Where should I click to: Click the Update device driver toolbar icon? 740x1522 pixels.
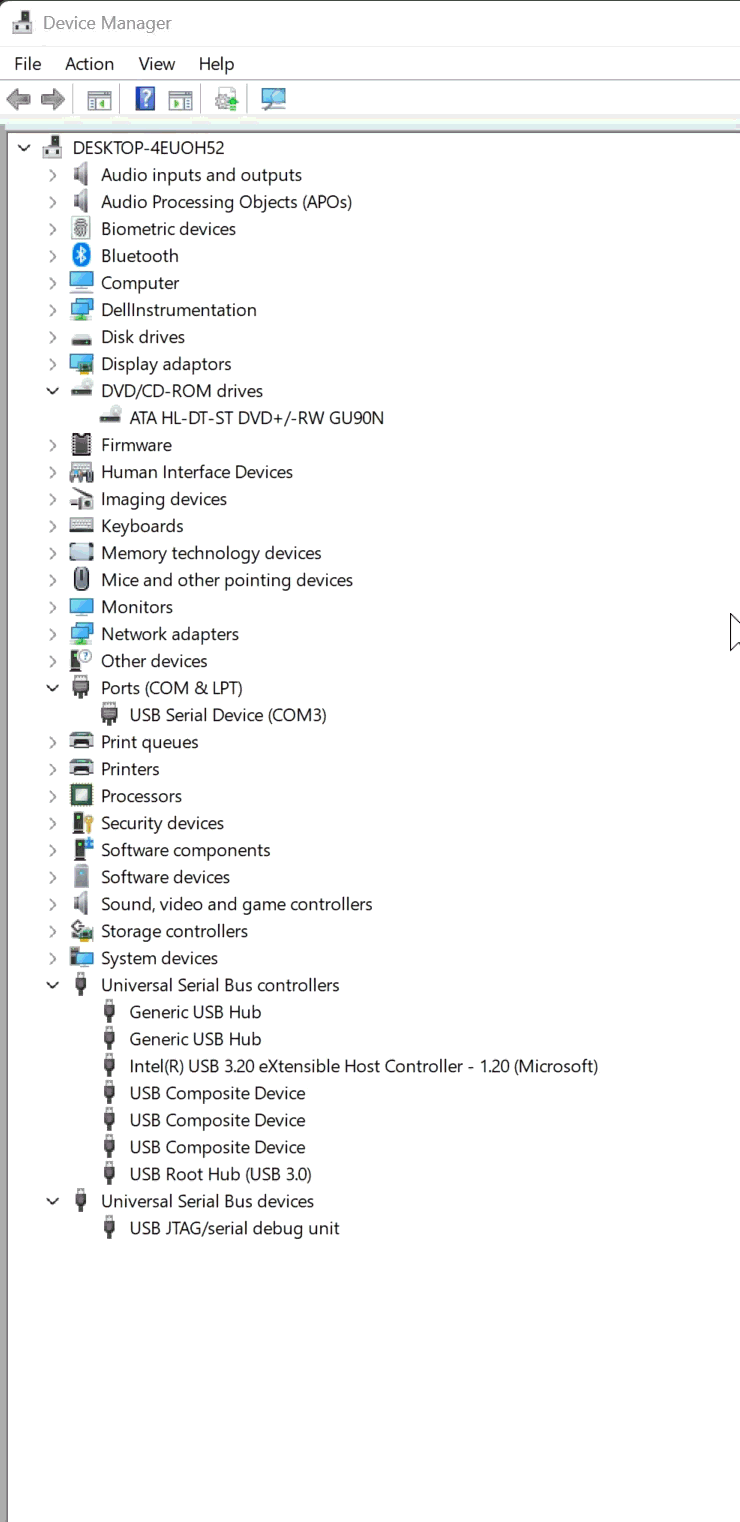227,99
